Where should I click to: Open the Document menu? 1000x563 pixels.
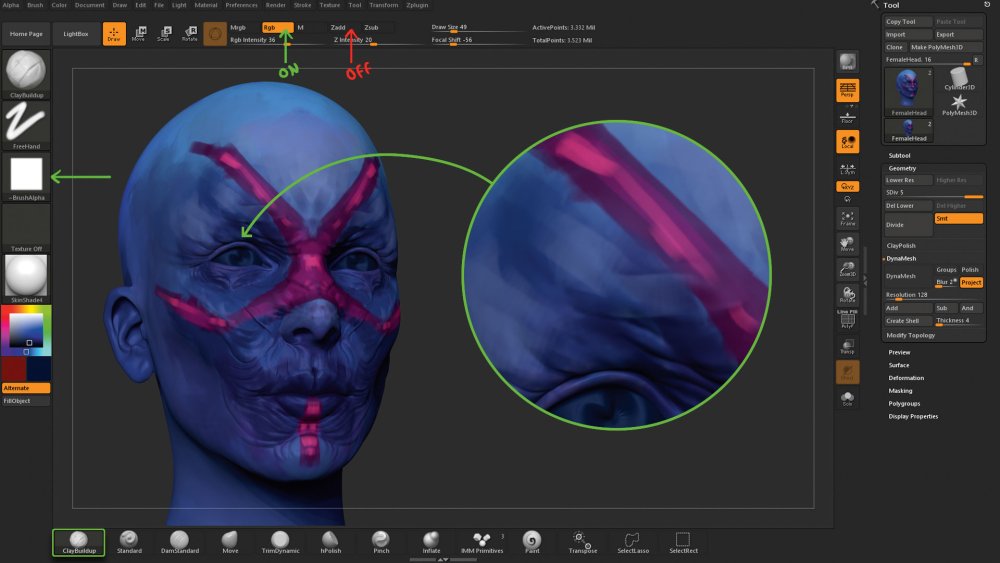(89, 5)
